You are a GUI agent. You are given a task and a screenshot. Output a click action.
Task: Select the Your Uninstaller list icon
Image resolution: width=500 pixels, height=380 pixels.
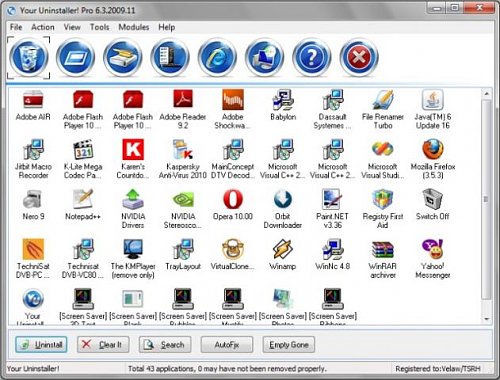click(x=33, y=298)
